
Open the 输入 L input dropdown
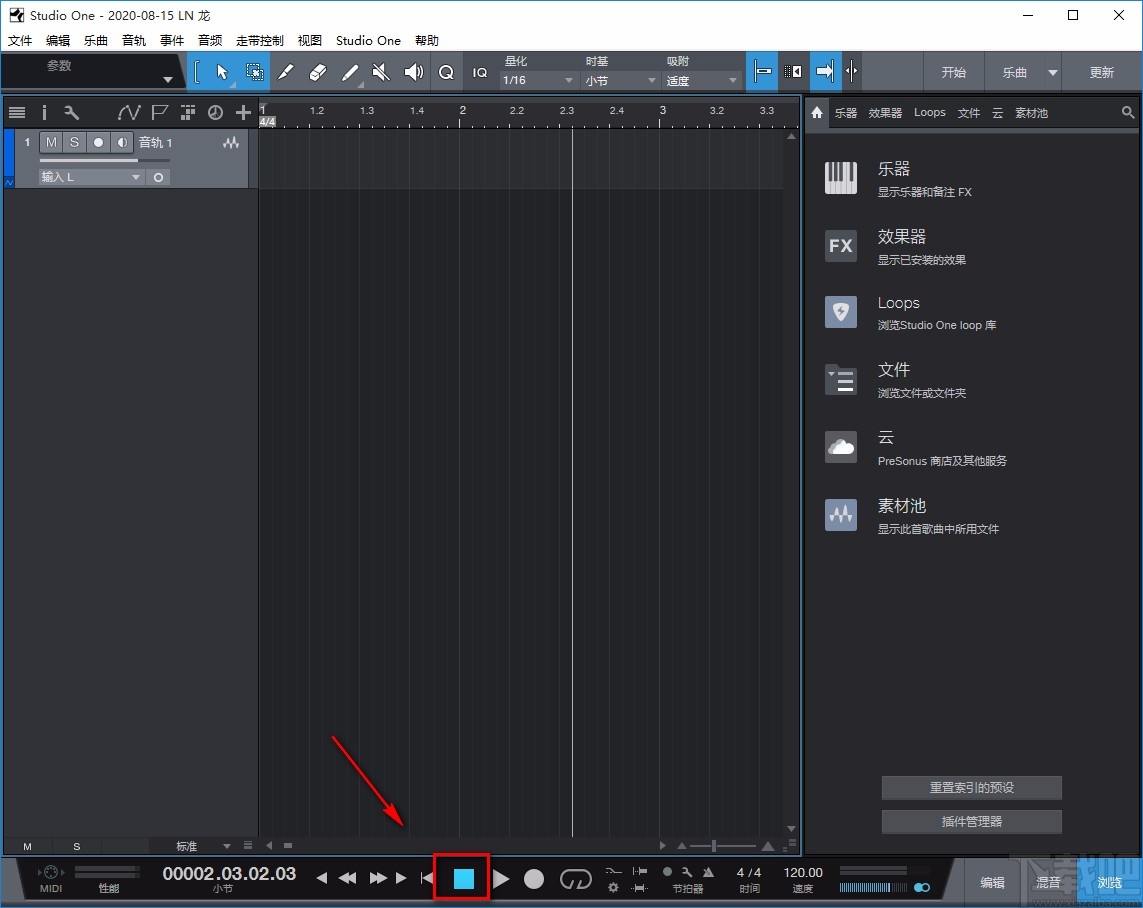[91, 177]
